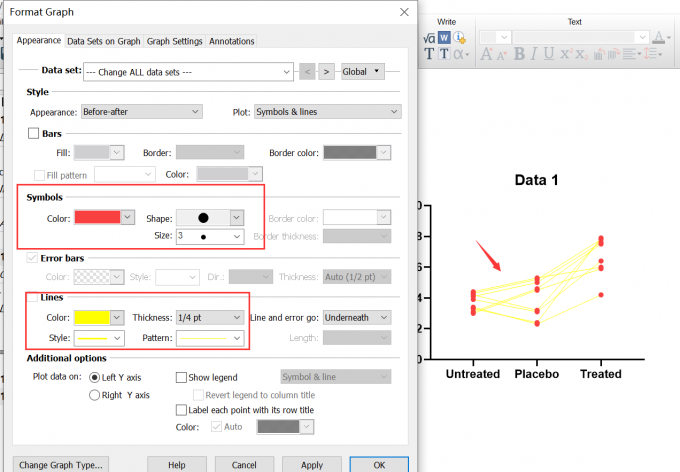
Task: Switch to the Appearance tab
Action: pyautogui.click(x=39, y=40)
